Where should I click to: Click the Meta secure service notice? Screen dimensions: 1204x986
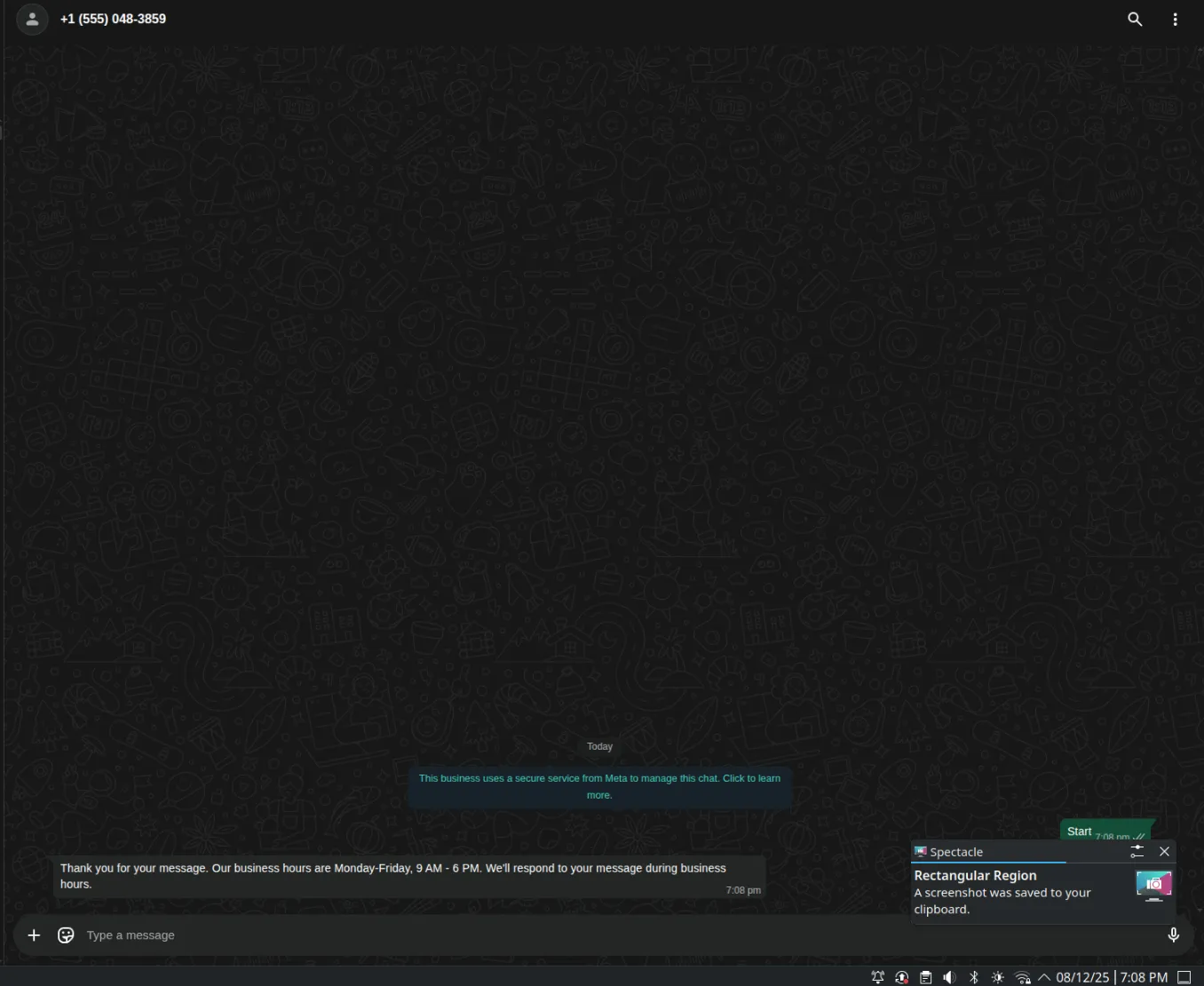click(599, 786)
